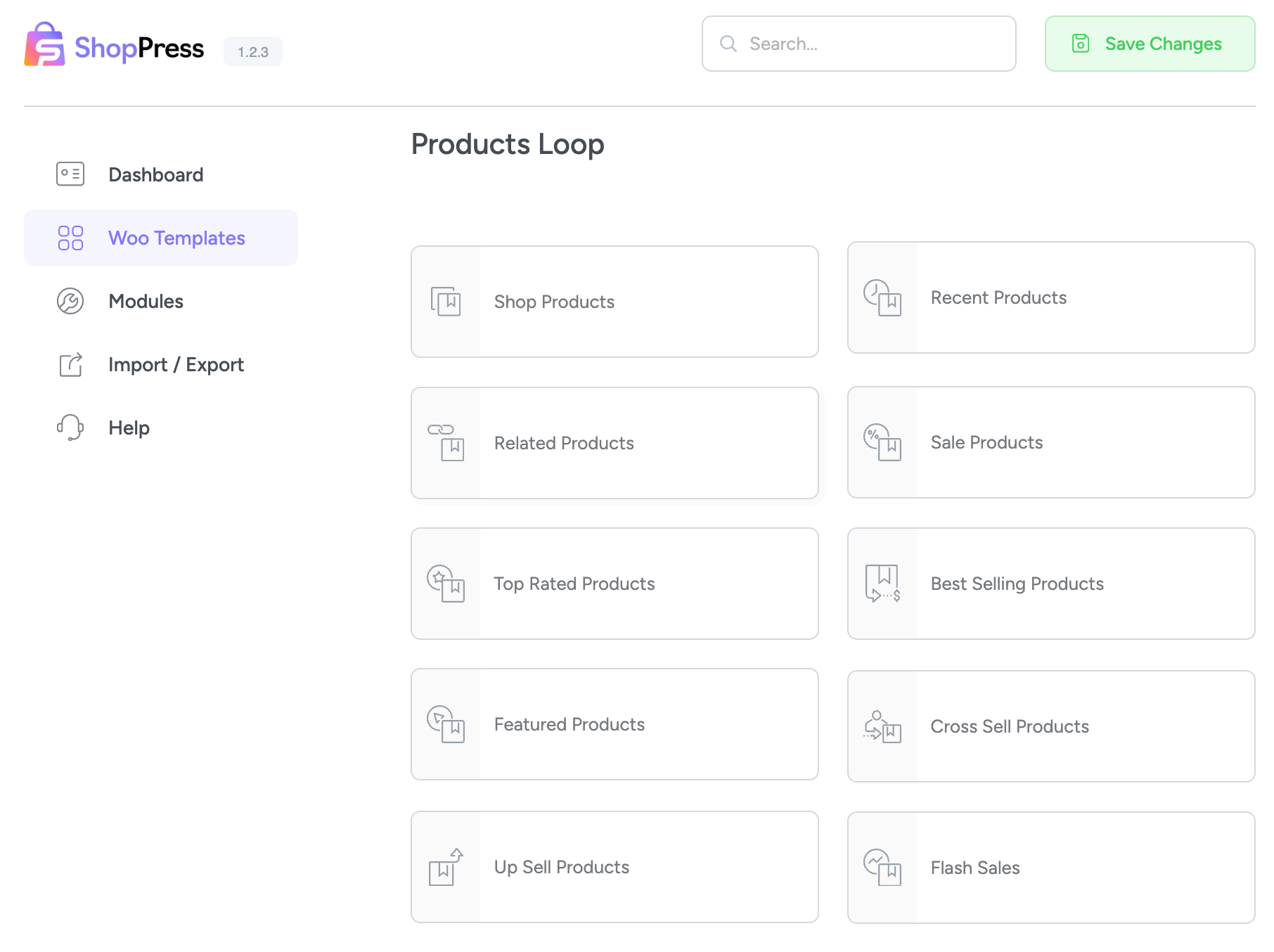Click the Shop Products card icon
Image resolution: width=1274 pixels, height=952 pixels.
click(446, 302)
